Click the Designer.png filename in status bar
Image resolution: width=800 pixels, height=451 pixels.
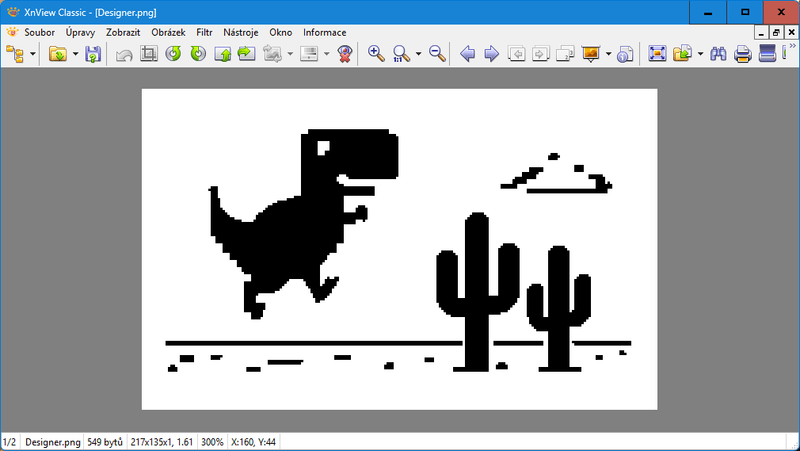pos(53,442)
